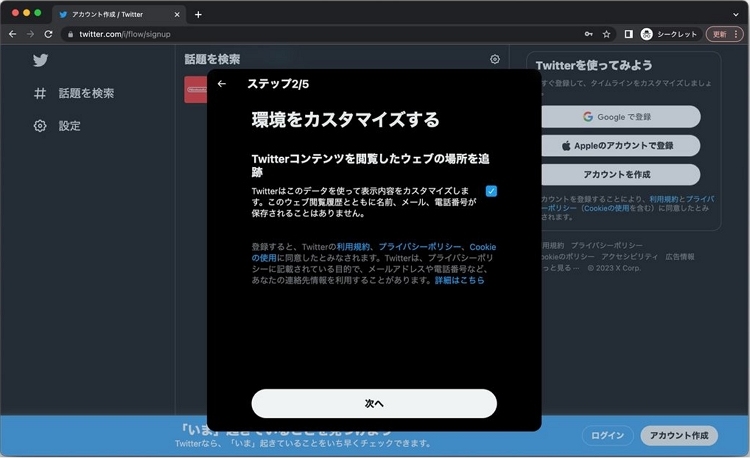This screenshot has height=458, width=750.
Task: Uncheck the web tracking checkbox
Action: 491,191
